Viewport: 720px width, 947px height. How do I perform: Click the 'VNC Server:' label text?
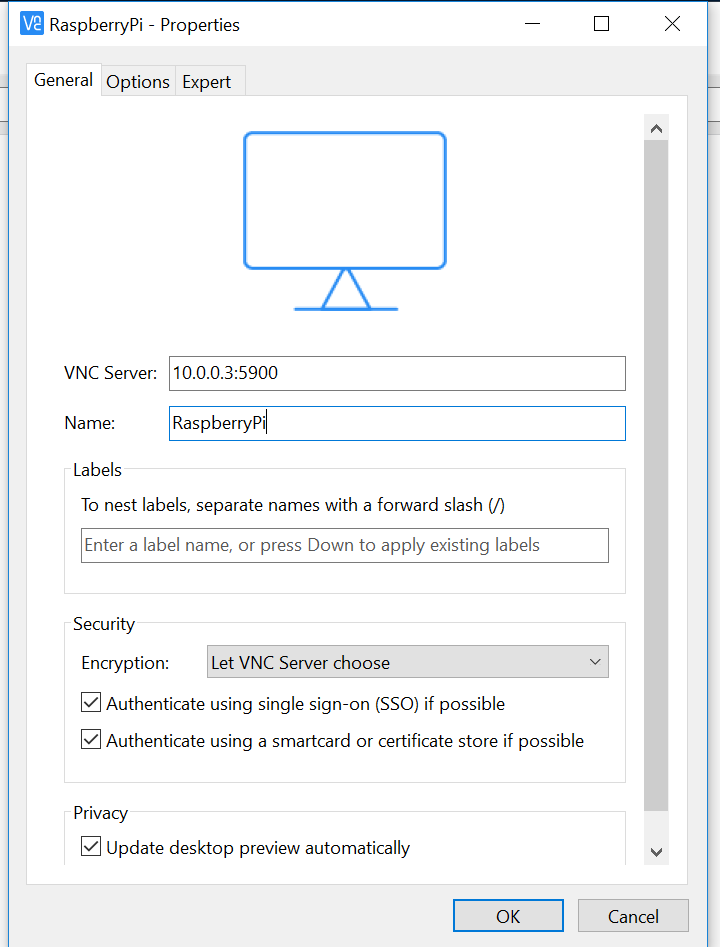(111, 373)
